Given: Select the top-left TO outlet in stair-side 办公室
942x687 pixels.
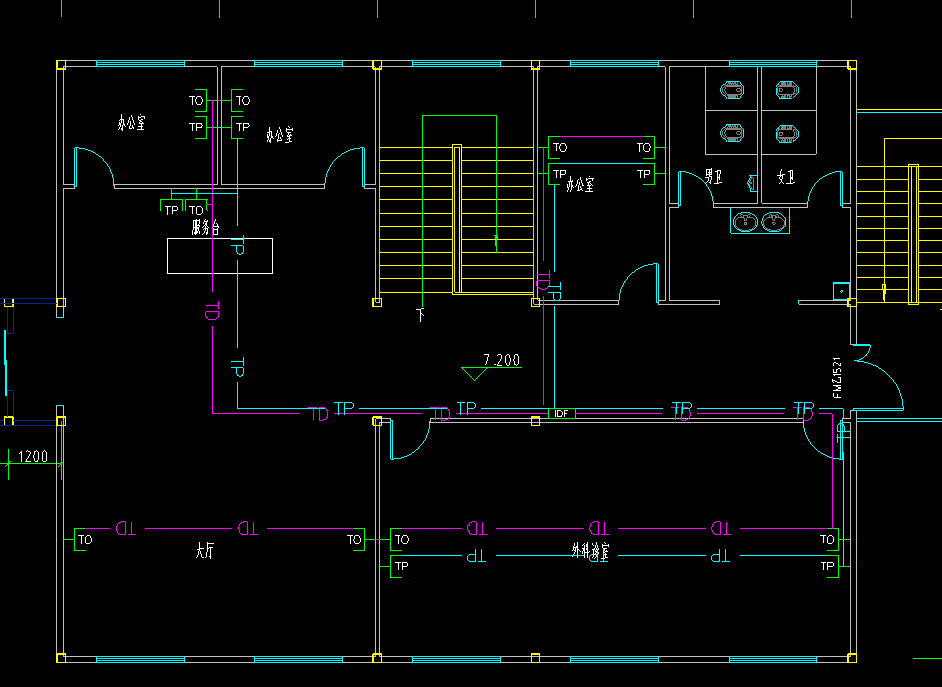Looking at the screenshot, I should [556, 148].
